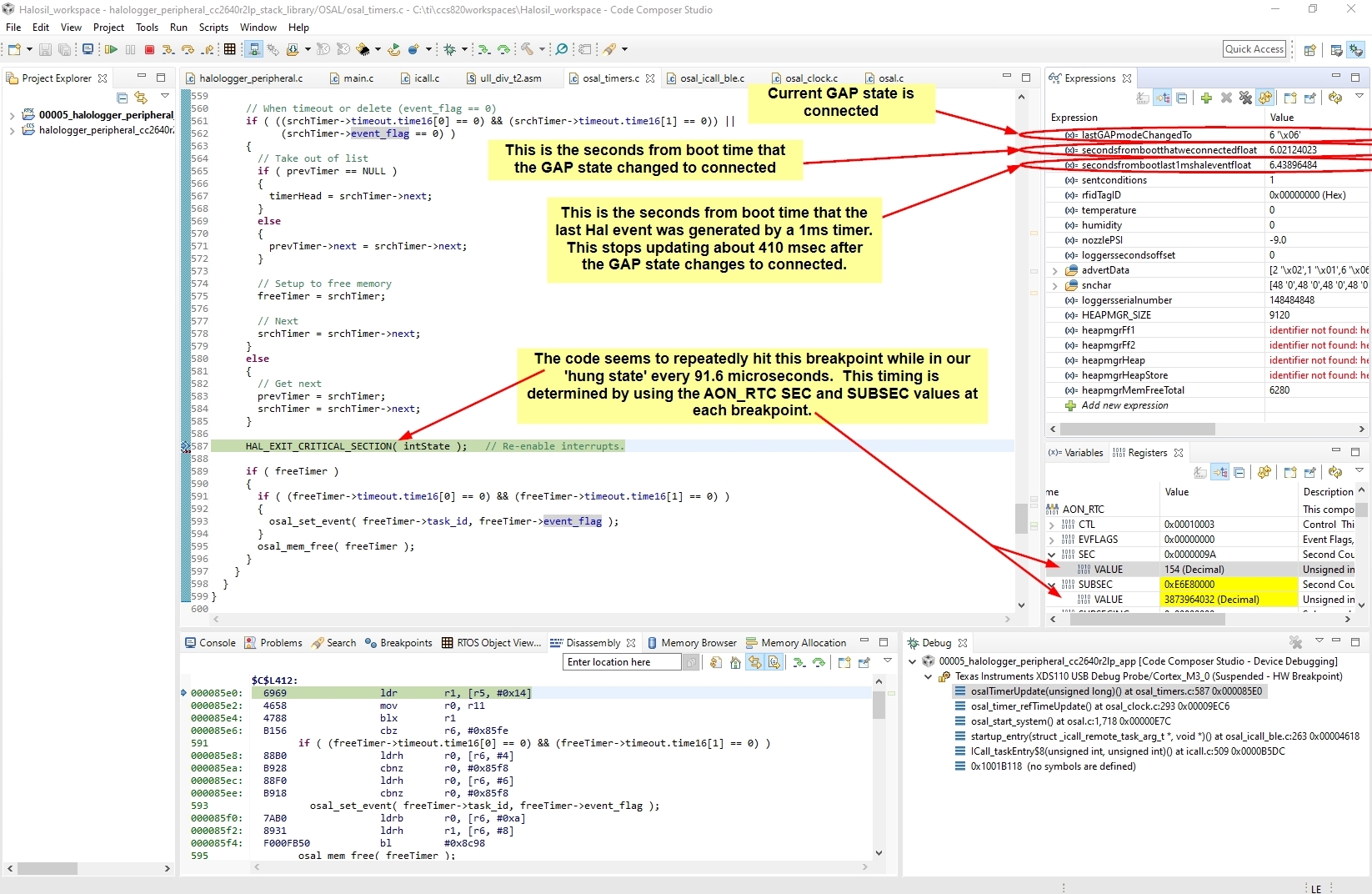Image resolution: width=1372 pixels, height=894 pixels.
Task: Expand the CTL register
Action: coord(1052,525)
